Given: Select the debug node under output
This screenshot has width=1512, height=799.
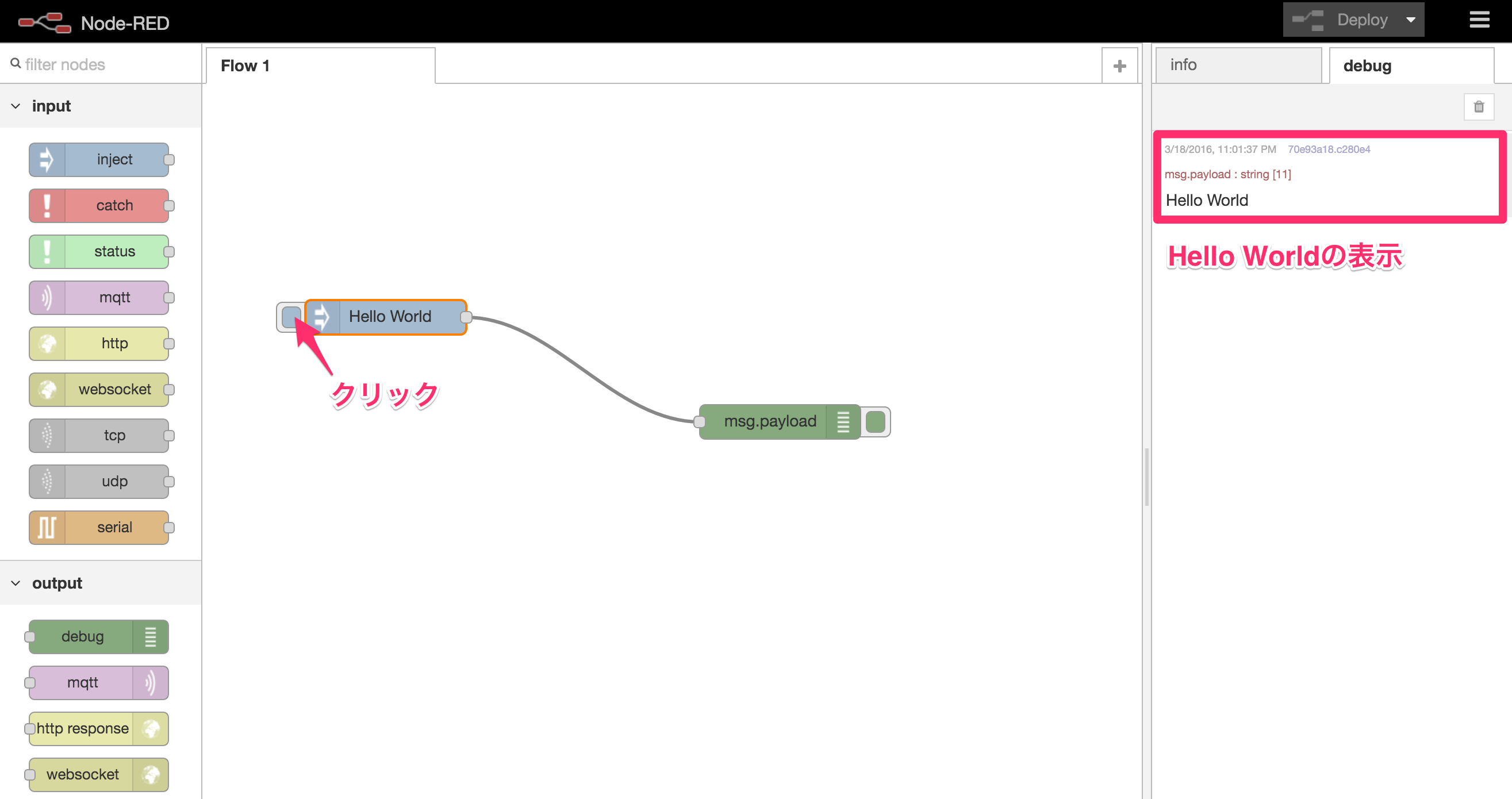Looking at the screenshot, I should tap(97, 636).
